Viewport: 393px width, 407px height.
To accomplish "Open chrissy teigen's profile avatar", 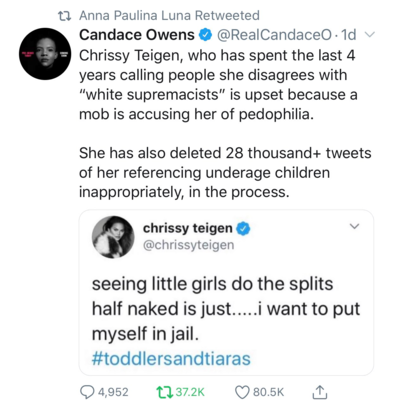I will (x=113, y=237).
